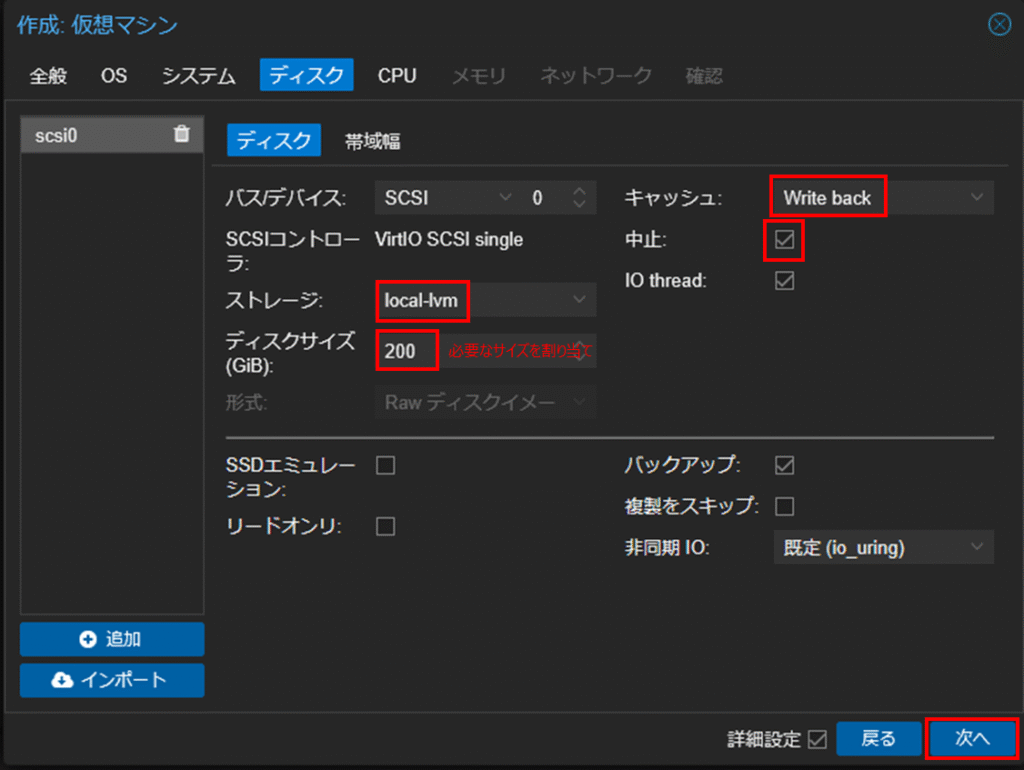Open the 非同期 IO dropdown
This screenshot has width=1024, height=770.
[x=882, y=547]
